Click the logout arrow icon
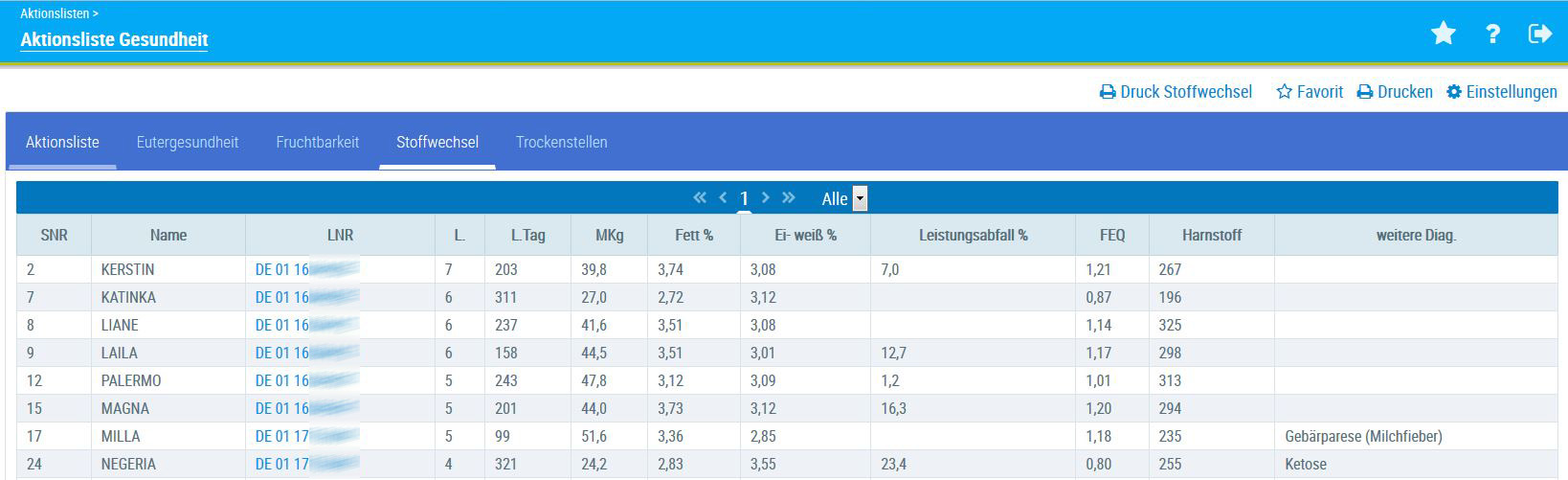The width and height of the screenshot is (1568, 480). (1539, 34)
